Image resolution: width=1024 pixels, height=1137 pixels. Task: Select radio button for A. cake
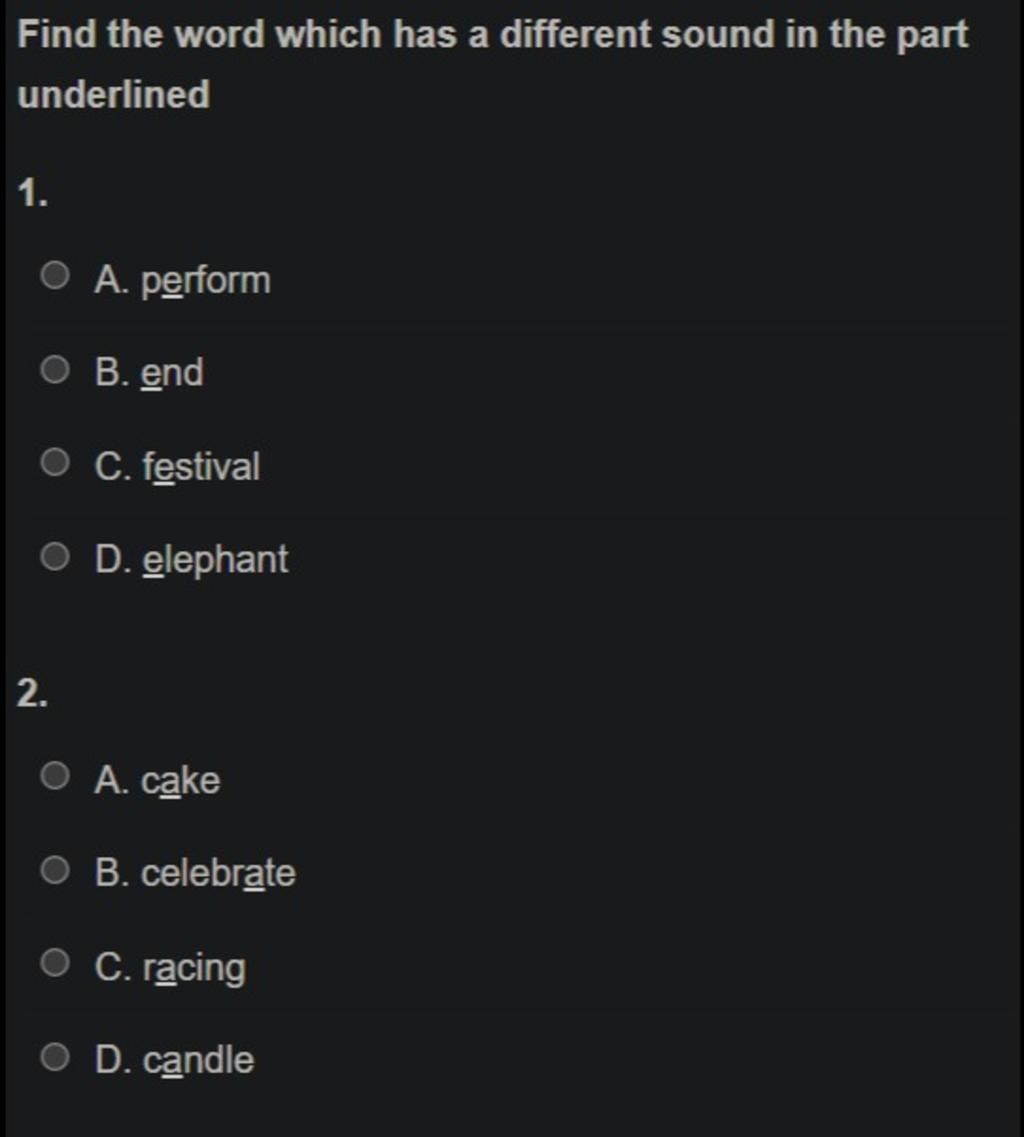click(x=55, y=776)
